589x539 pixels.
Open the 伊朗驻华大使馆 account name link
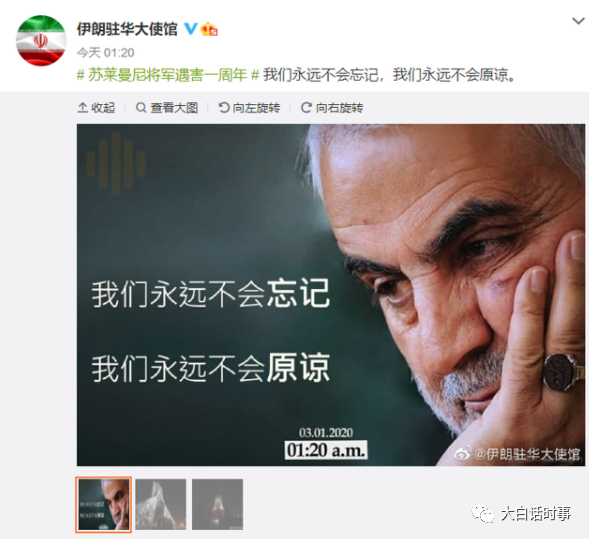(127, 29)
